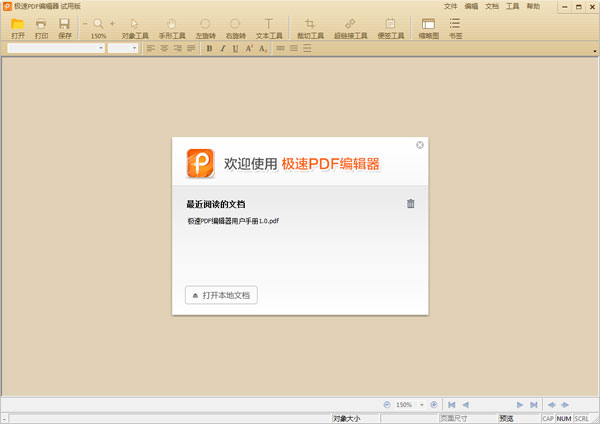Click the align left icon
Image resolution: width=600 pixels, height=424 pixels.
pos(151,48)
